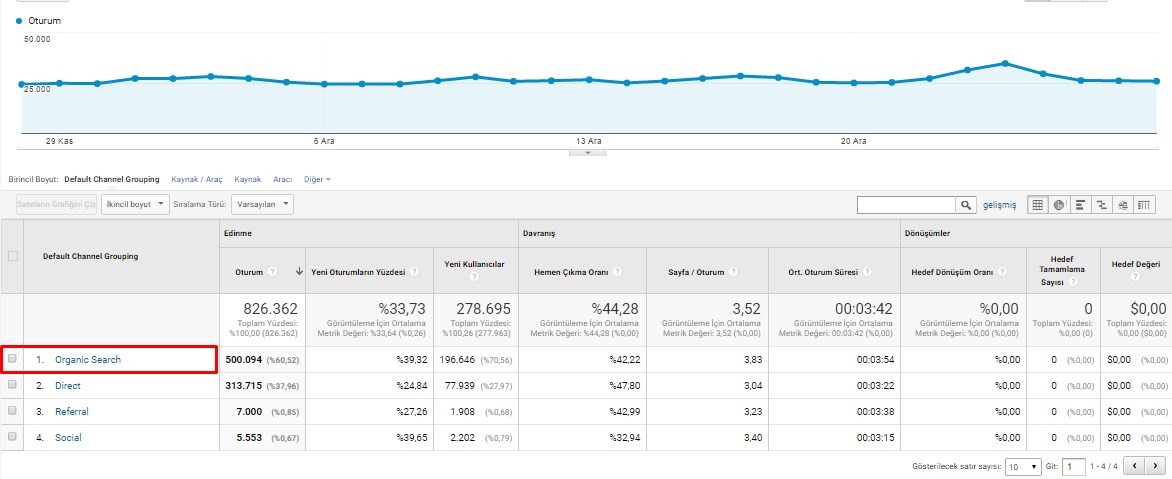1172x479 pixels.
Task: Sort by Oturum column header
Action: (248, 272)
